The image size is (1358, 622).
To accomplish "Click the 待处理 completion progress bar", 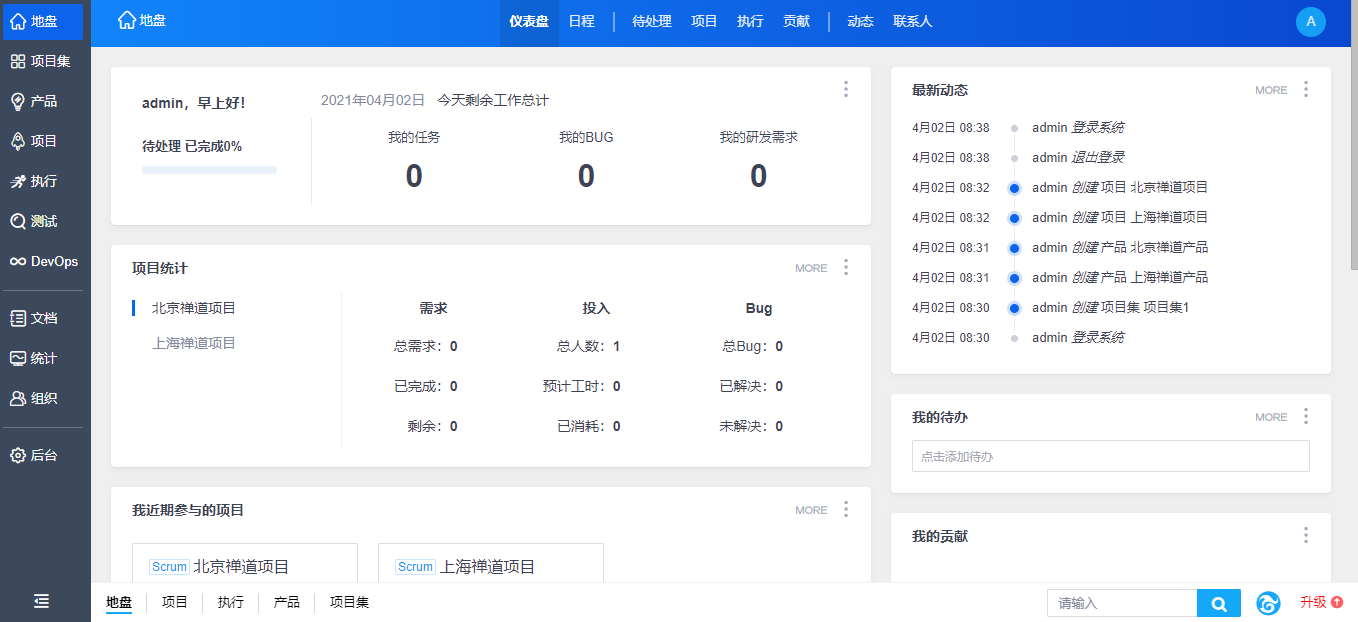I will tap(209, 170).
